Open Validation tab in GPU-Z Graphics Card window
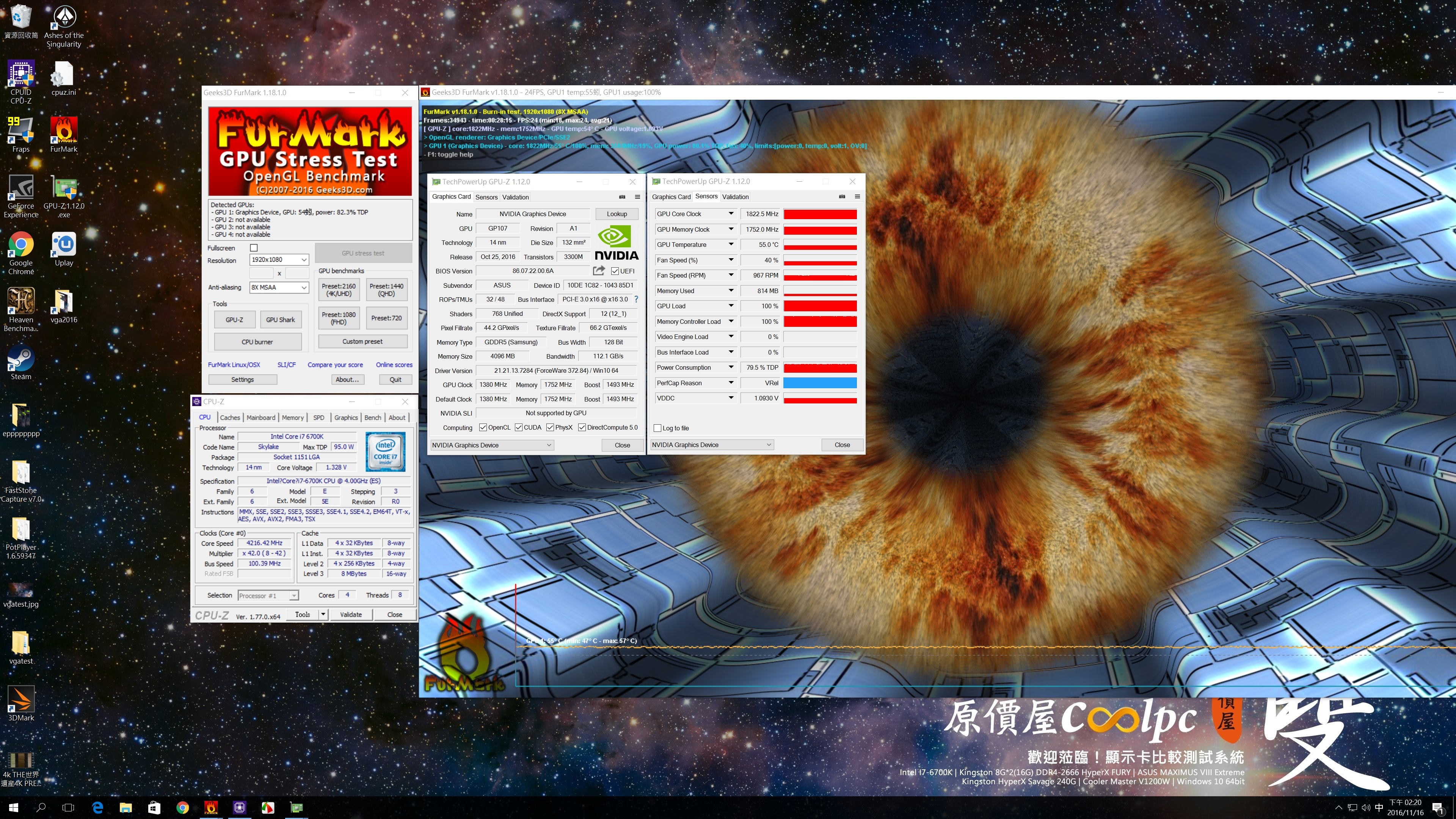The height and width of the screenshot is (819, 1456). click(516, 197)
